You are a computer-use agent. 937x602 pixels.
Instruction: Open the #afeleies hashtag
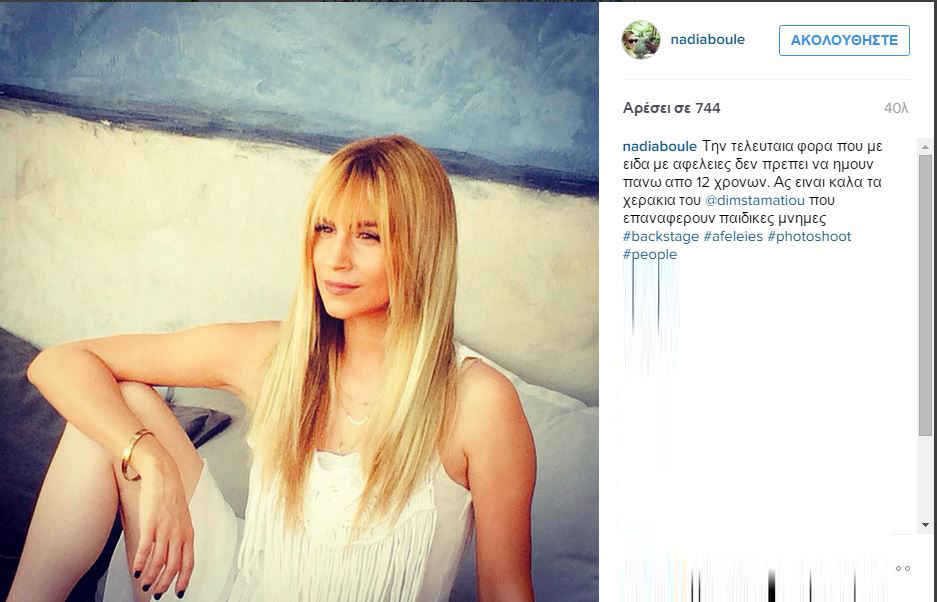(733, 236)
